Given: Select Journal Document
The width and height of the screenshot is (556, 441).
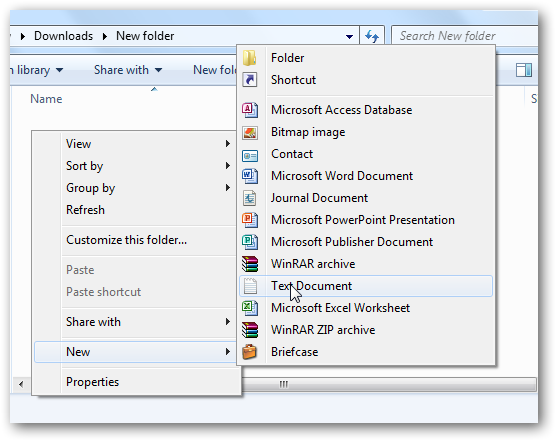Looking at the screenshot, I should point(366,198).
